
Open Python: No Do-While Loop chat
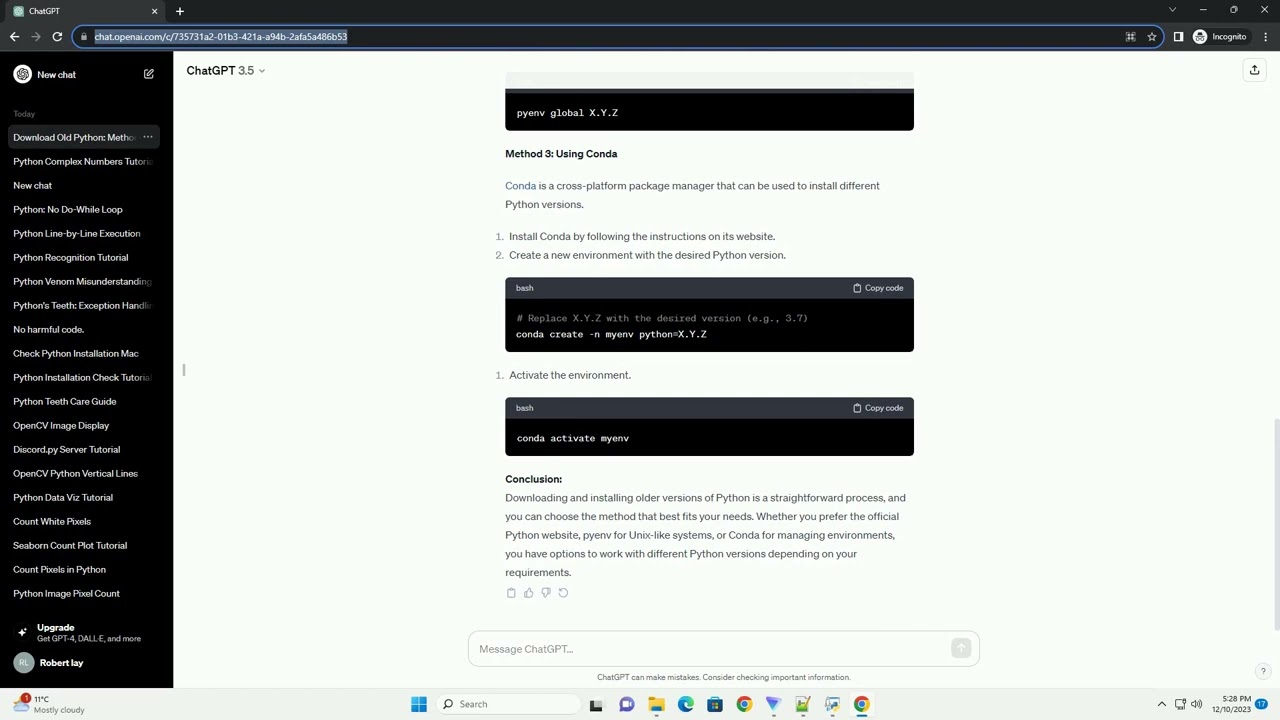(x=86, y=209)
